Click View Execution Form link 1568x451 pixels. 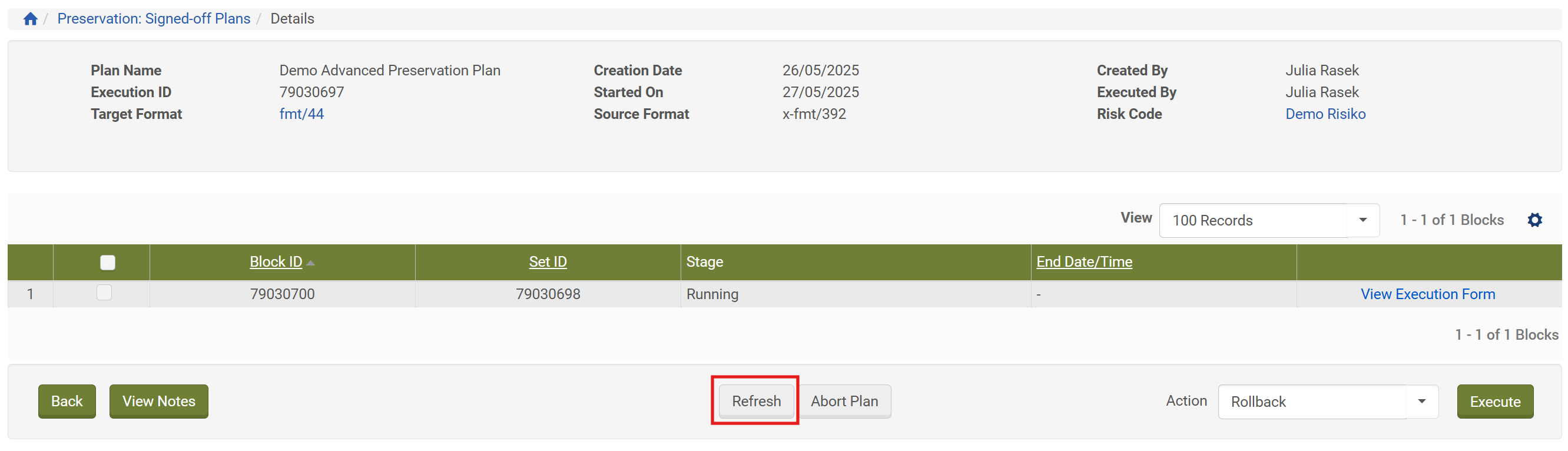pyautogui.click(x=1427, y=294)
